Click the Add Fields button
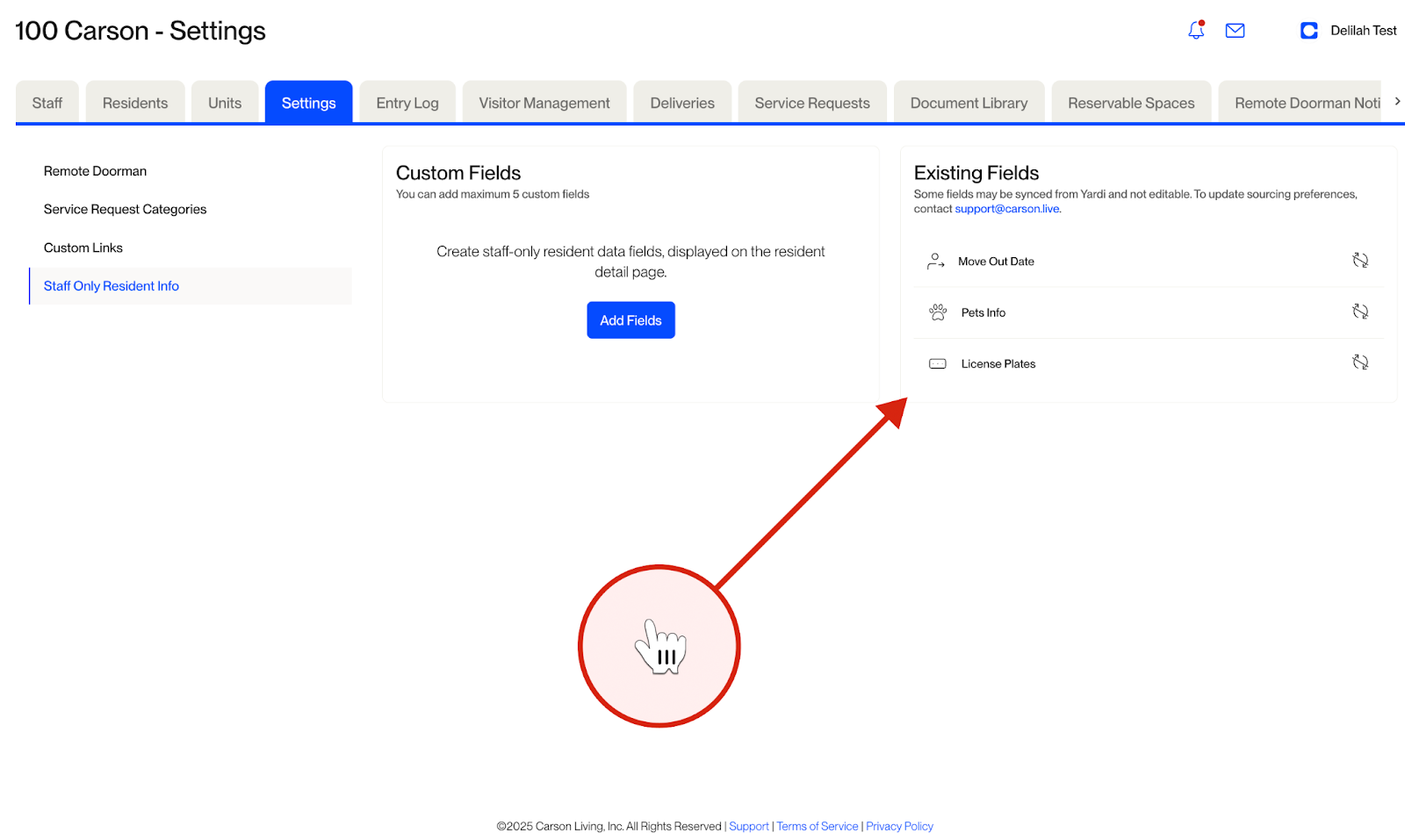This screenshot has width=1405, height=840. [x=630, y=319]
